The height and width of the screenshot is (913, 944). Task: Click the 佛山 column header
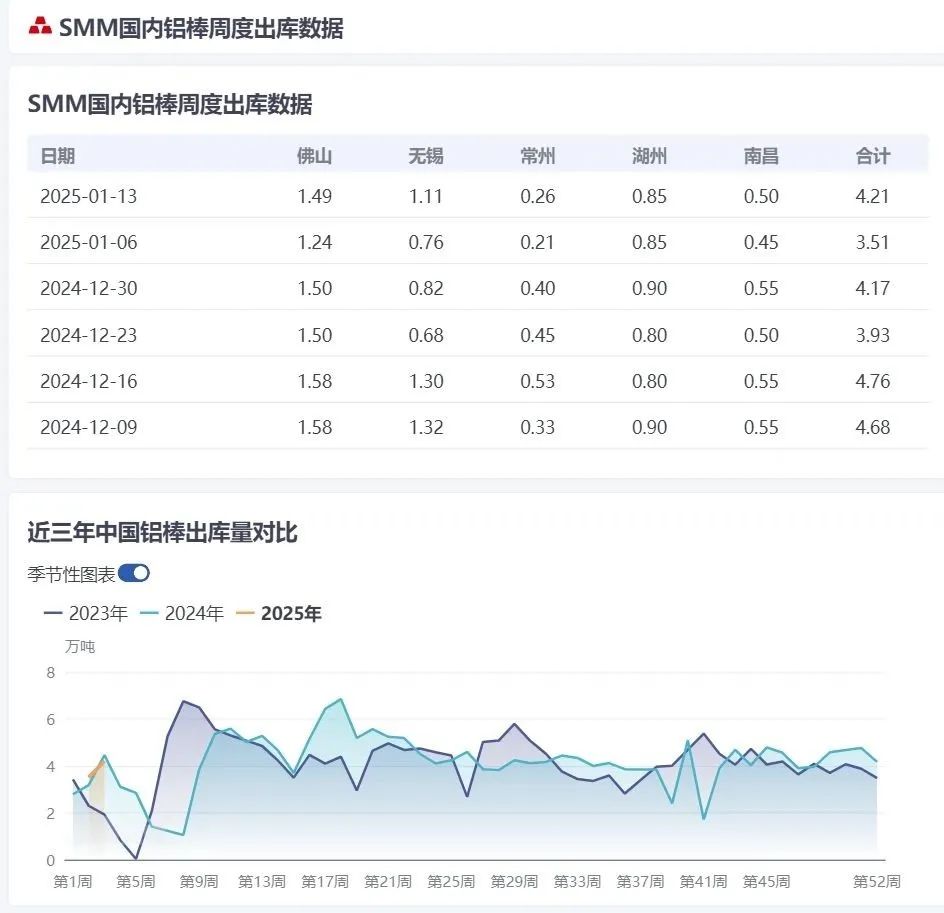314,156
